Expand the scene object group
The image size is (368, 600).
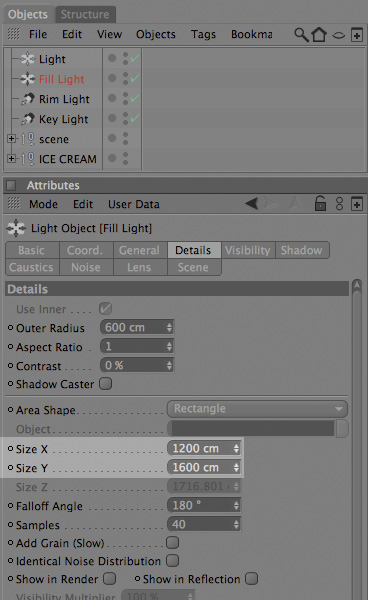(11, 139)
